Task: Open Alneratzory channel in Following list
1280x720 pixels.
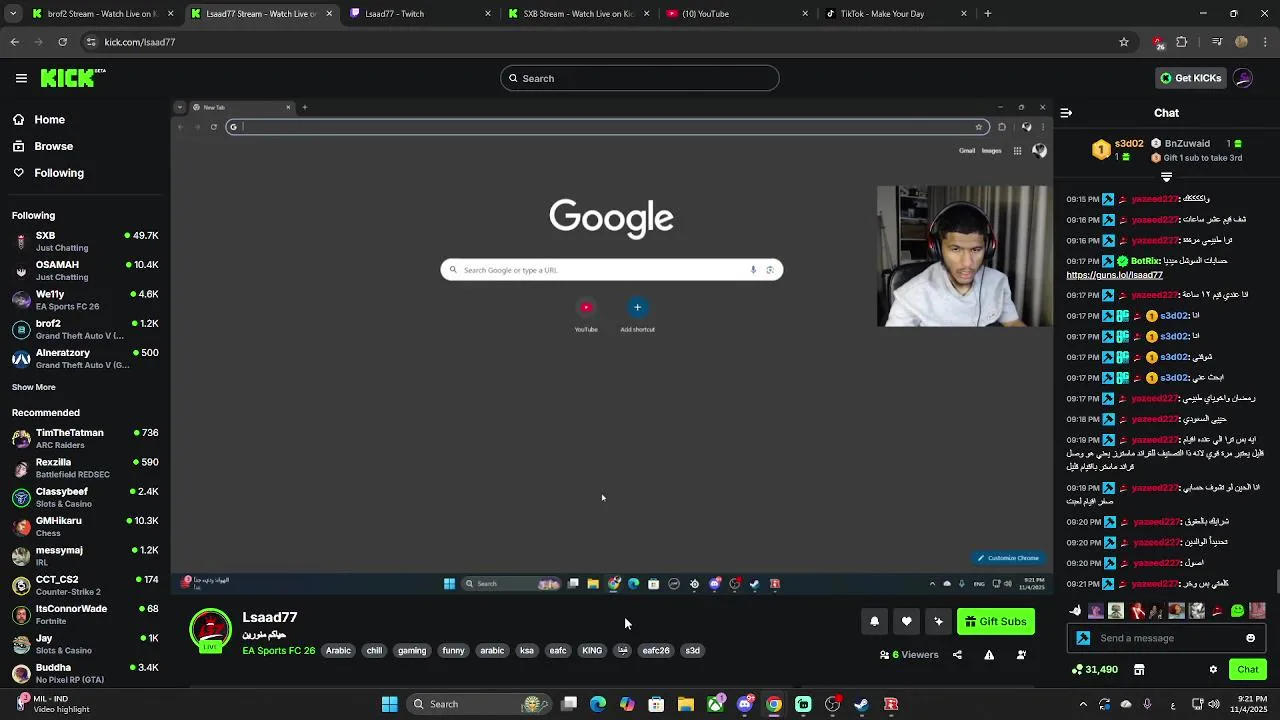Action: click(x=85, y=358)
